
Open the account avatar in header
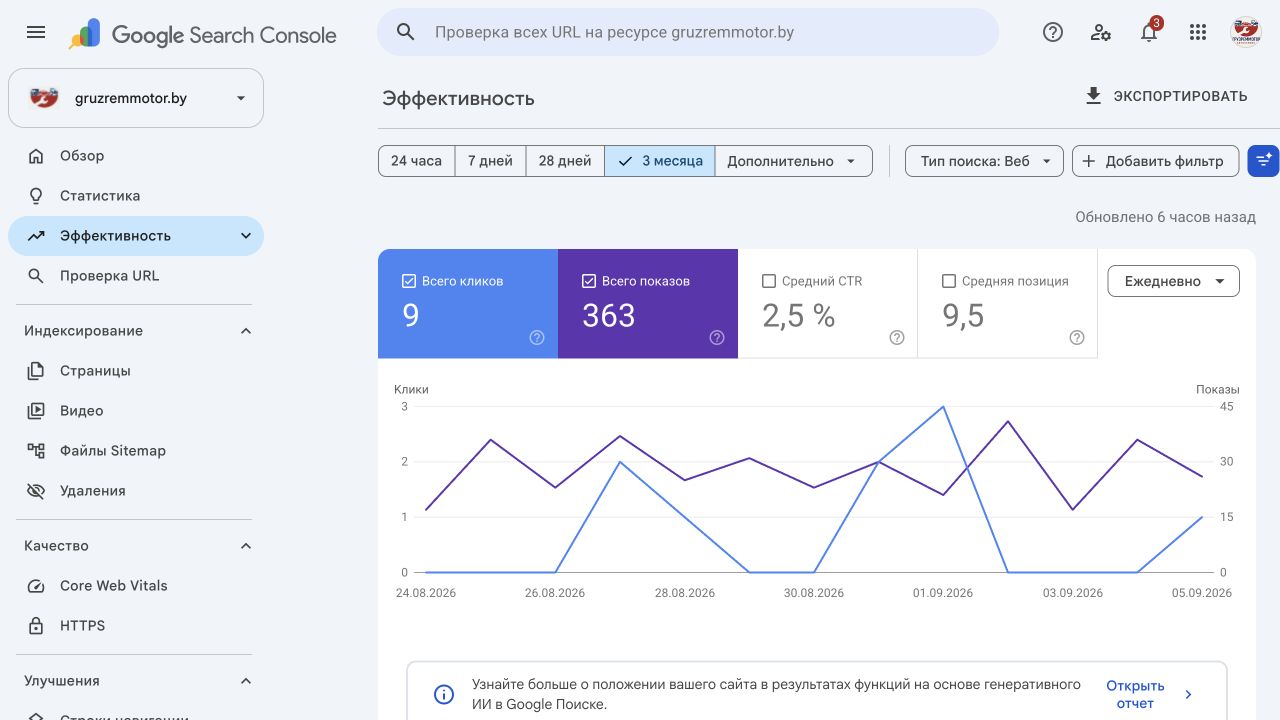[x=1245, y=32]
